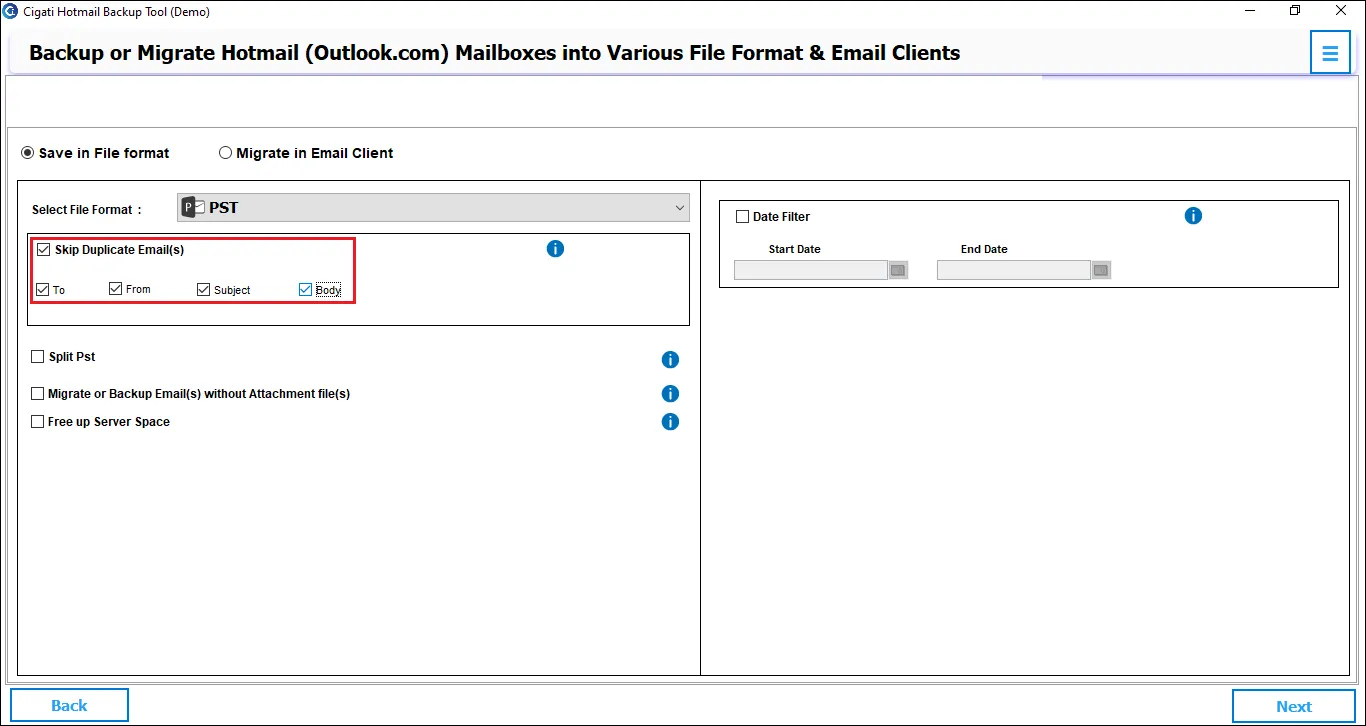
Task: Check Migrate or Backup without Attachment file(s)
Action: 38,394
